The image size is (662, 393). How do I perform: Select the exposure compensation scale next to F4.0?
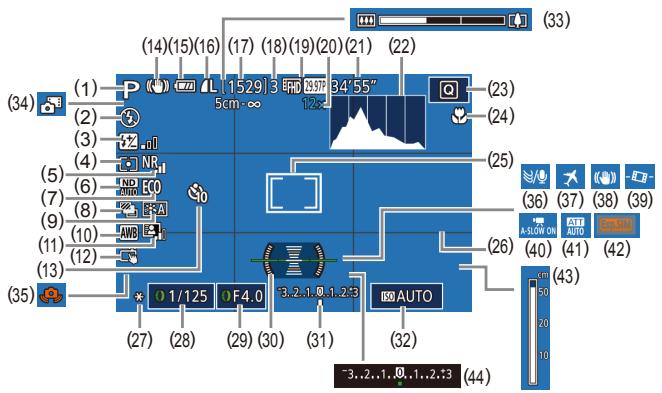click(x=319, y=293)
